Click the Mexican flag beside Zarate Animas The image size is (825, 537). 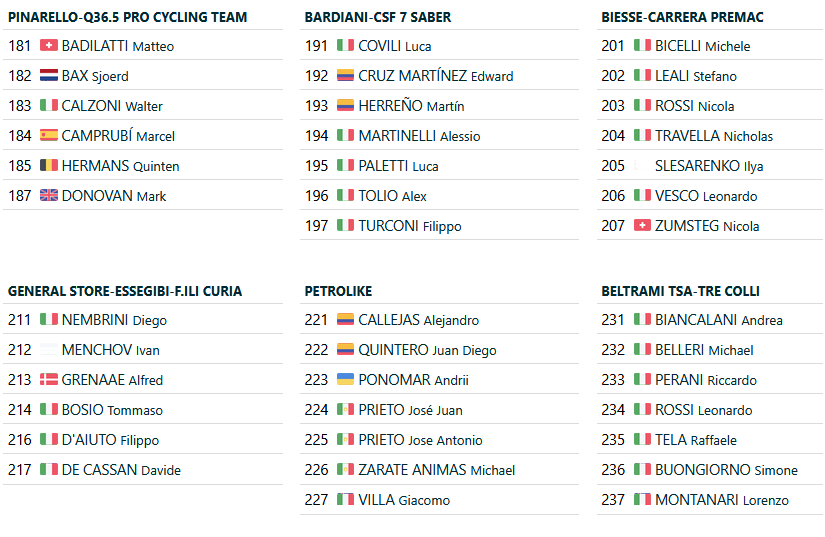pos(345,470)
